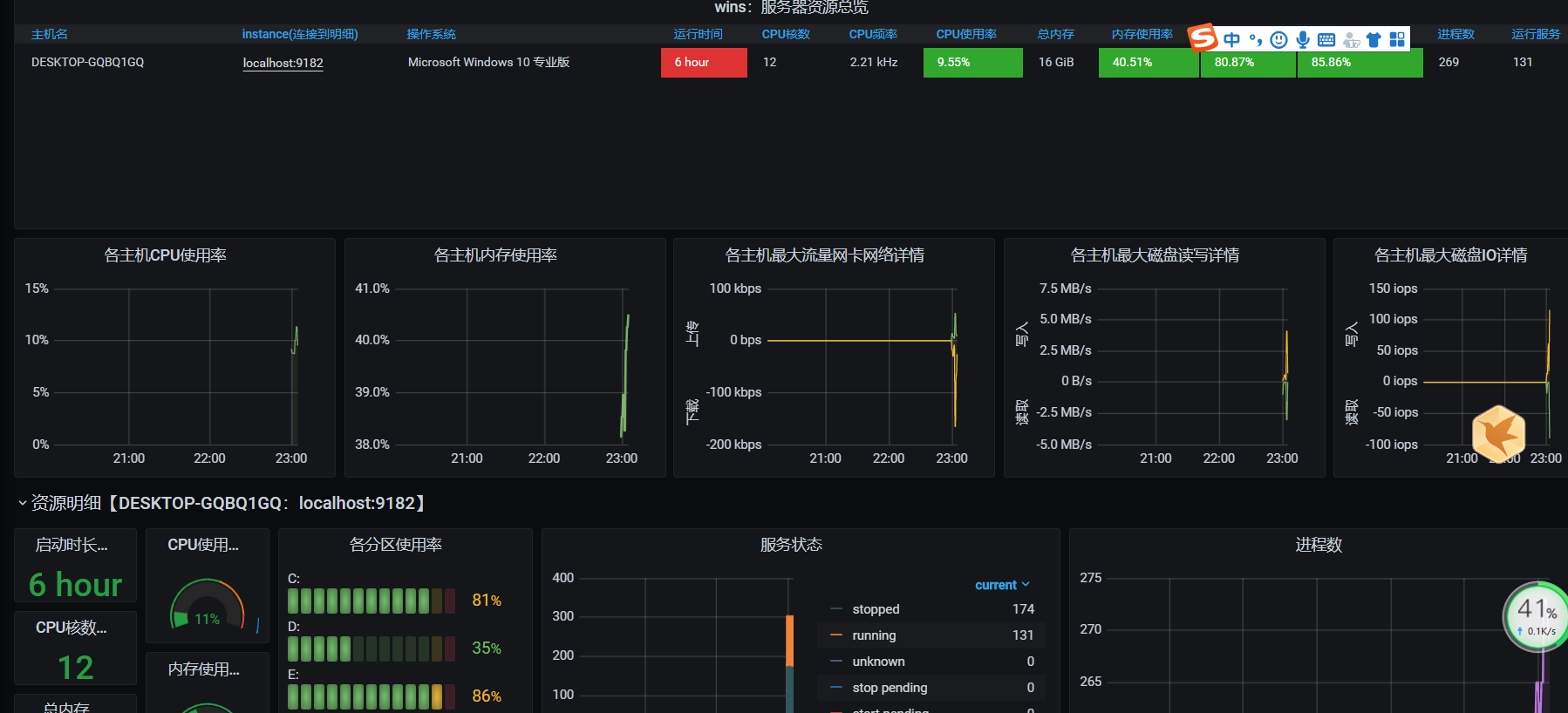Sort table by CPU频率 column header
Viewport: 1568px width, 713px height.
pyautogui.click(x=873, y=34)
